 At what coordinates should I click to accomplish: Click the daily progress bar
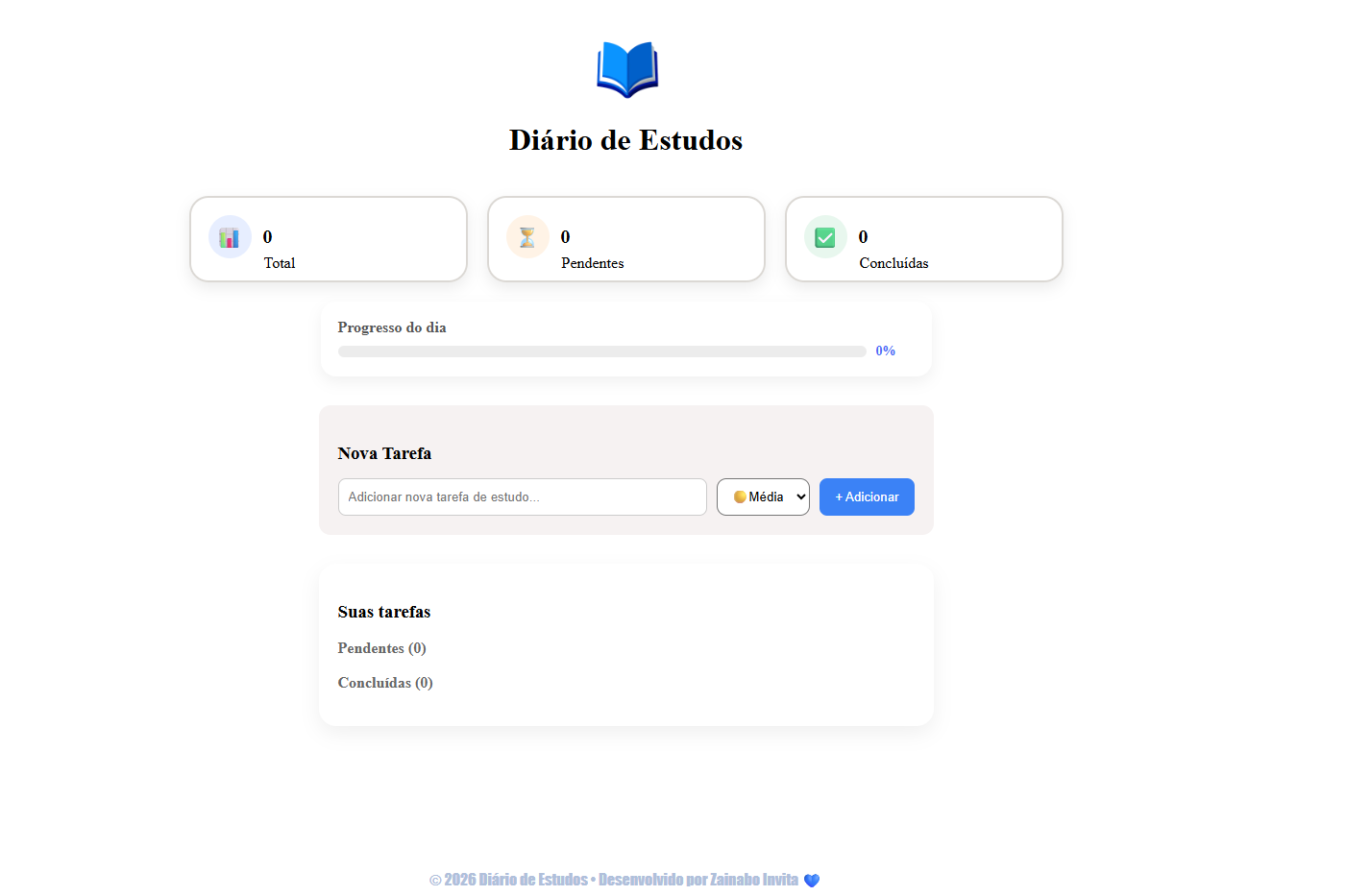[x=602, y=351]
